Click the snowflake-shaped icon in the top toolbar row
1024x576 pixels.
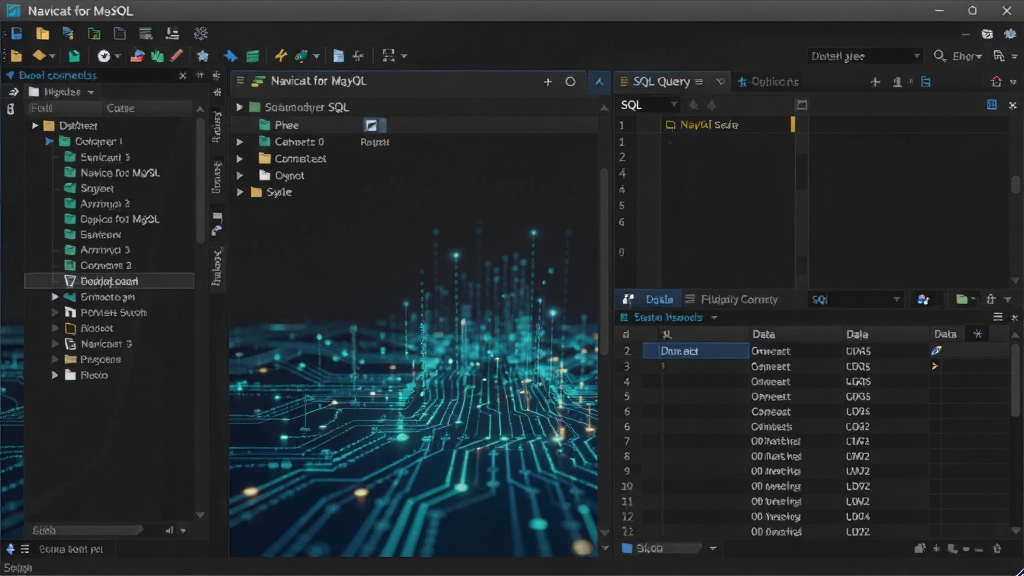point(200,33)
